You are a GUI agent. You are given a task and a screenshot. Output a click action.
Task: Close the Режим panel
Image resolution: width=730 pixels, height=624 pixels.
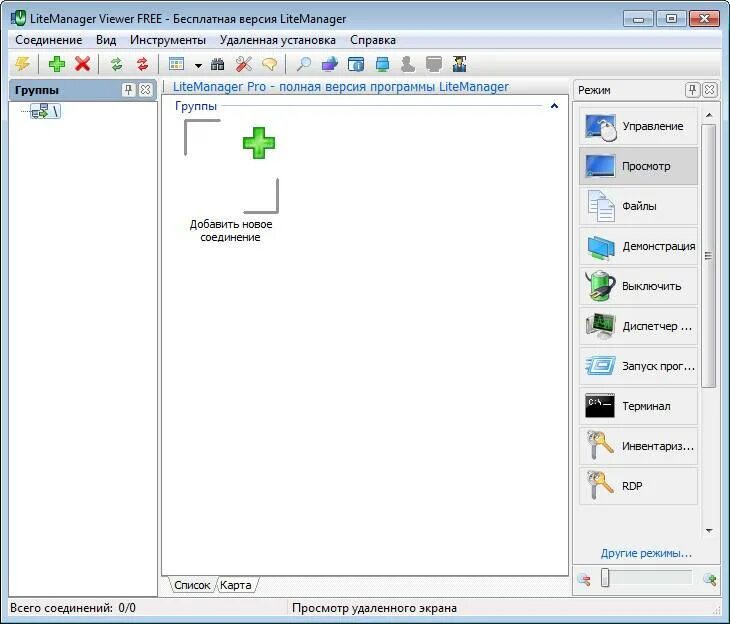[710, 89]
